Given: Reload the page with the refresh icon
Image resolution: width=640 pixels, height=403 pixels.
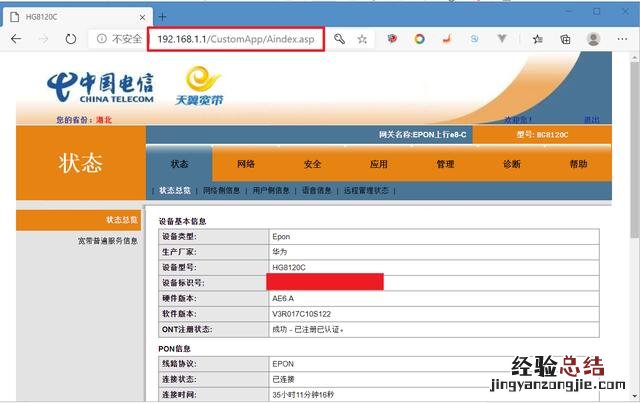Looking at the screenshot, I should [70, 39].
